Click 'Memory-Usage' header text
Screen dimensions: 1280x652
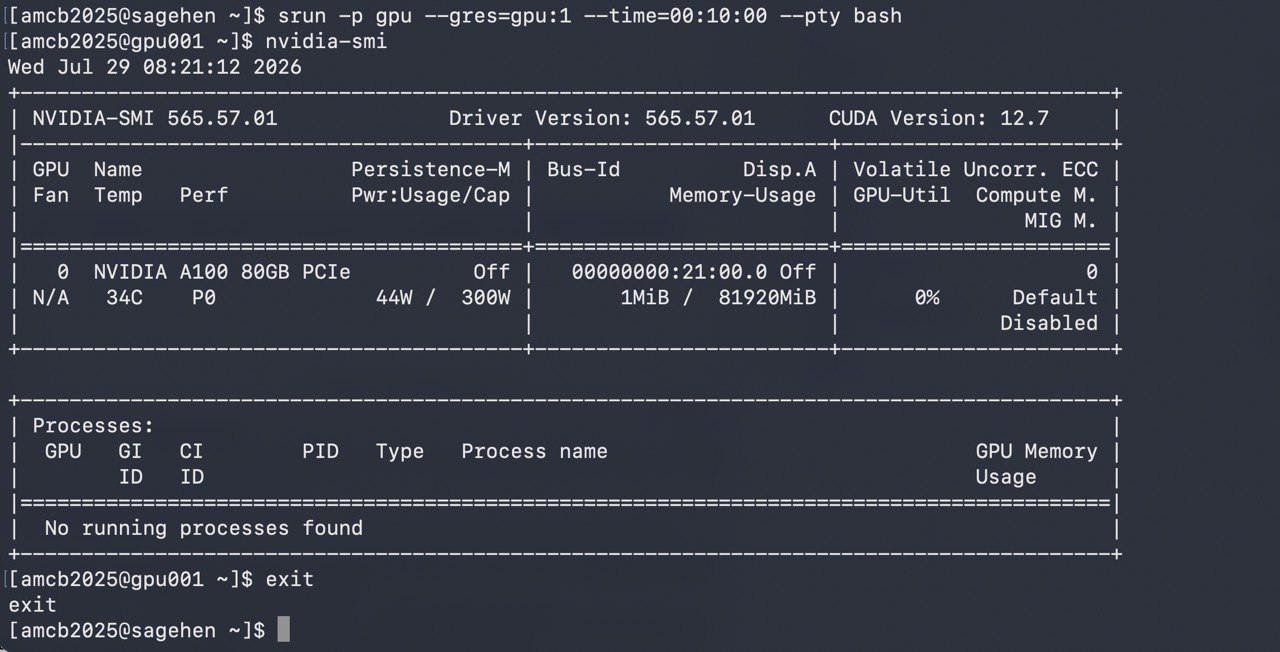(x=743, y=196)
